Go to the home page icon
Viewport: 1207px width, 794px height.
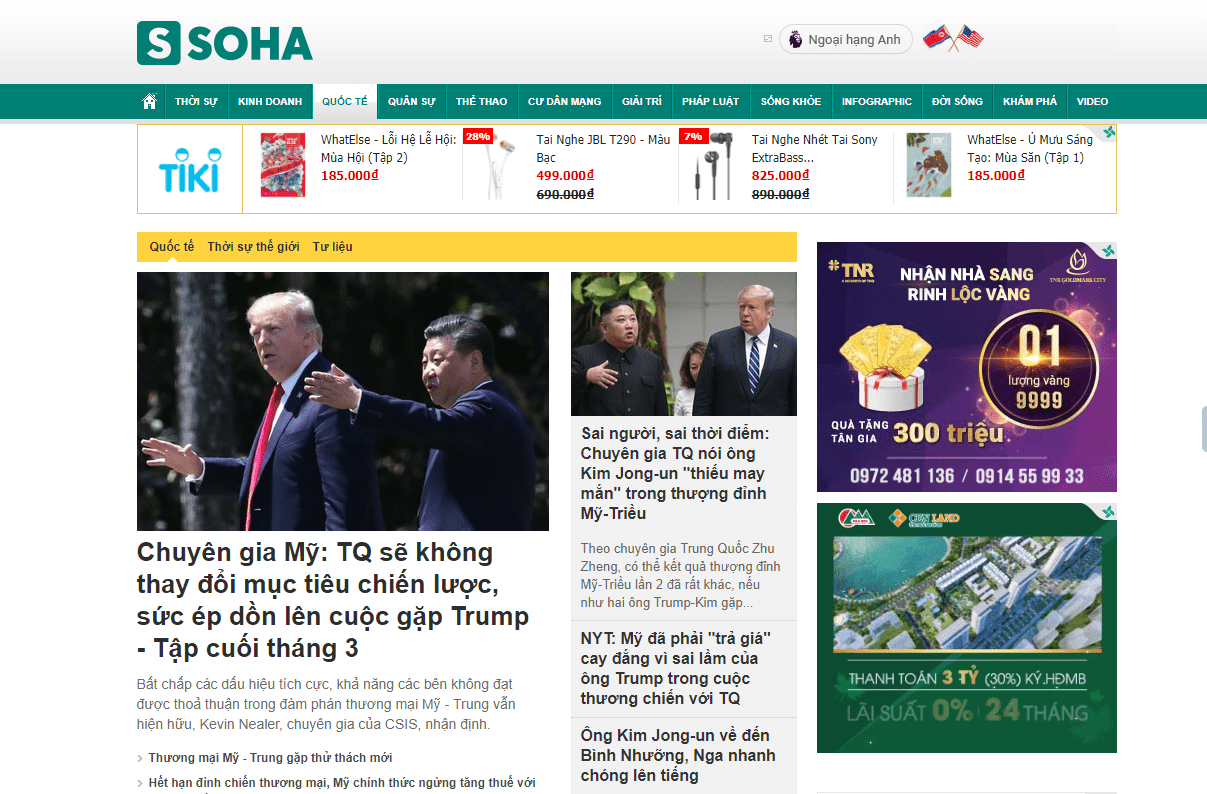tap(150, 101)
